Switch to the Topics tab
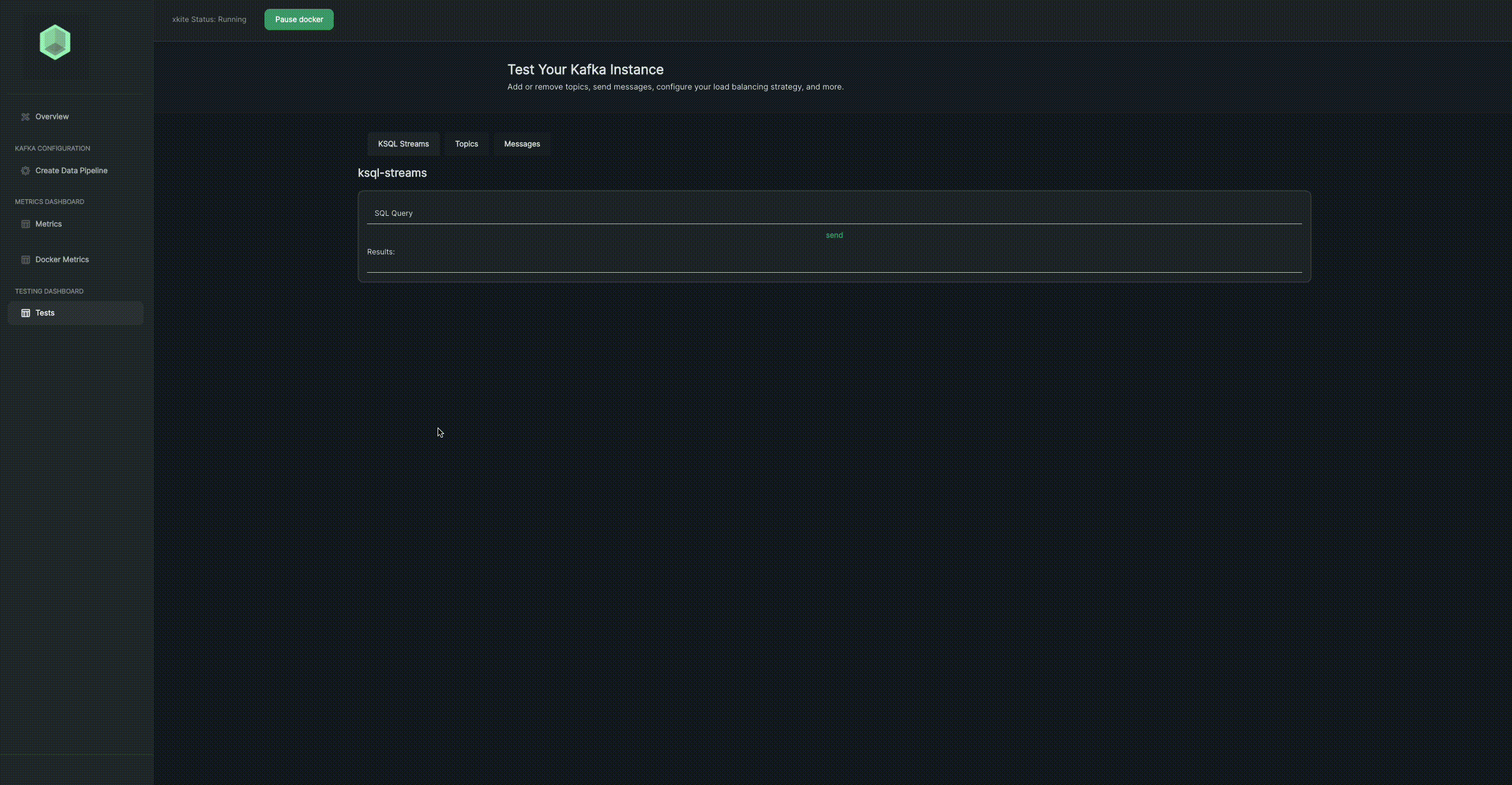The height and width of the screenshot is (785, 1512). [467, 144]
